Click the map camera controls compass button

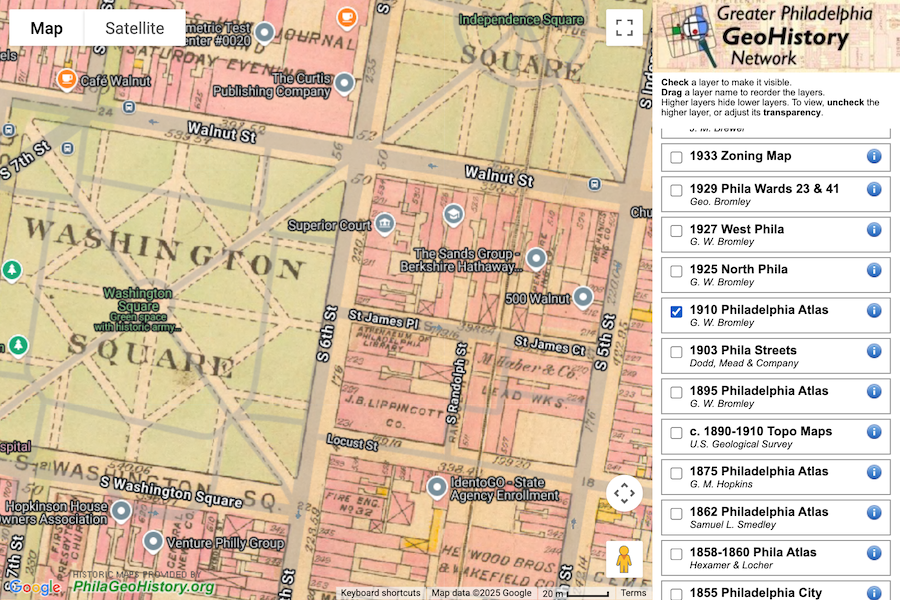tap(624, 493)
